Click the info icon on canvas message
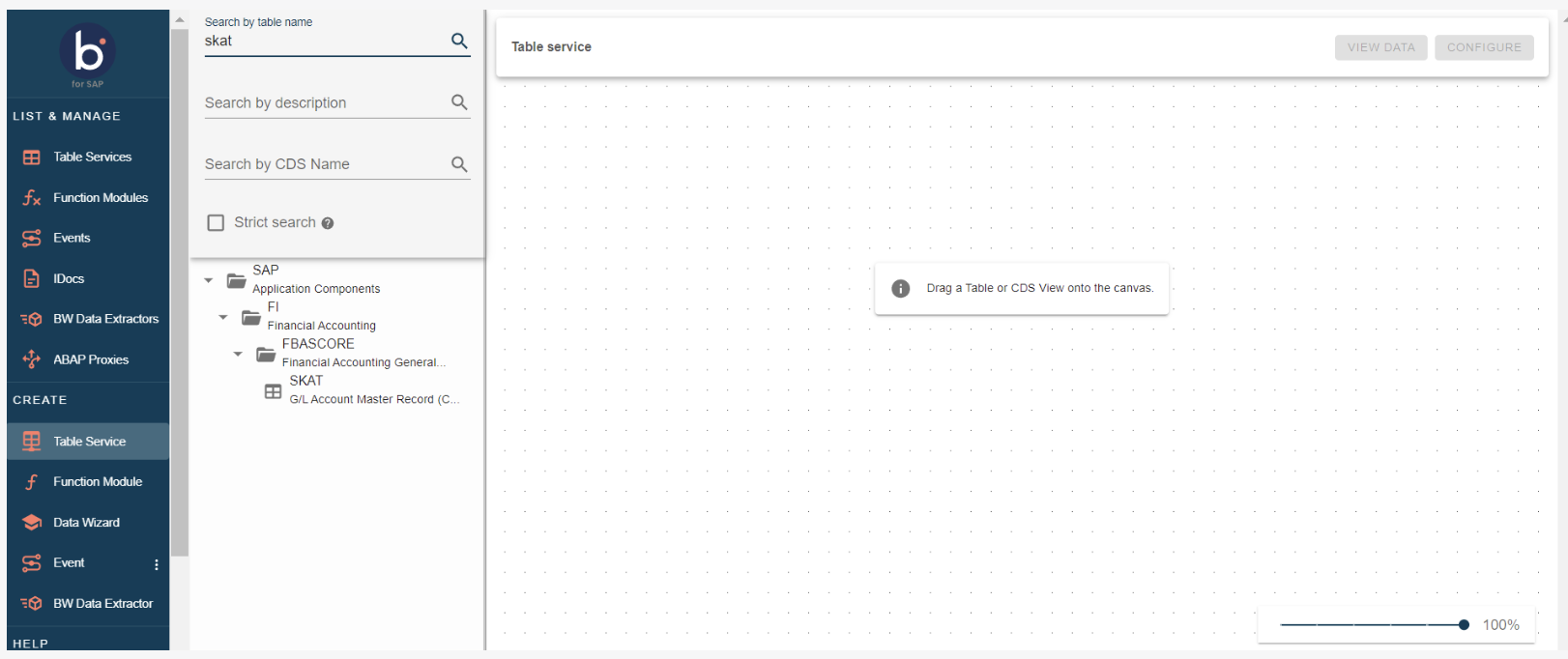Viewport: 1568px width, 659px height. pos(900,289)
